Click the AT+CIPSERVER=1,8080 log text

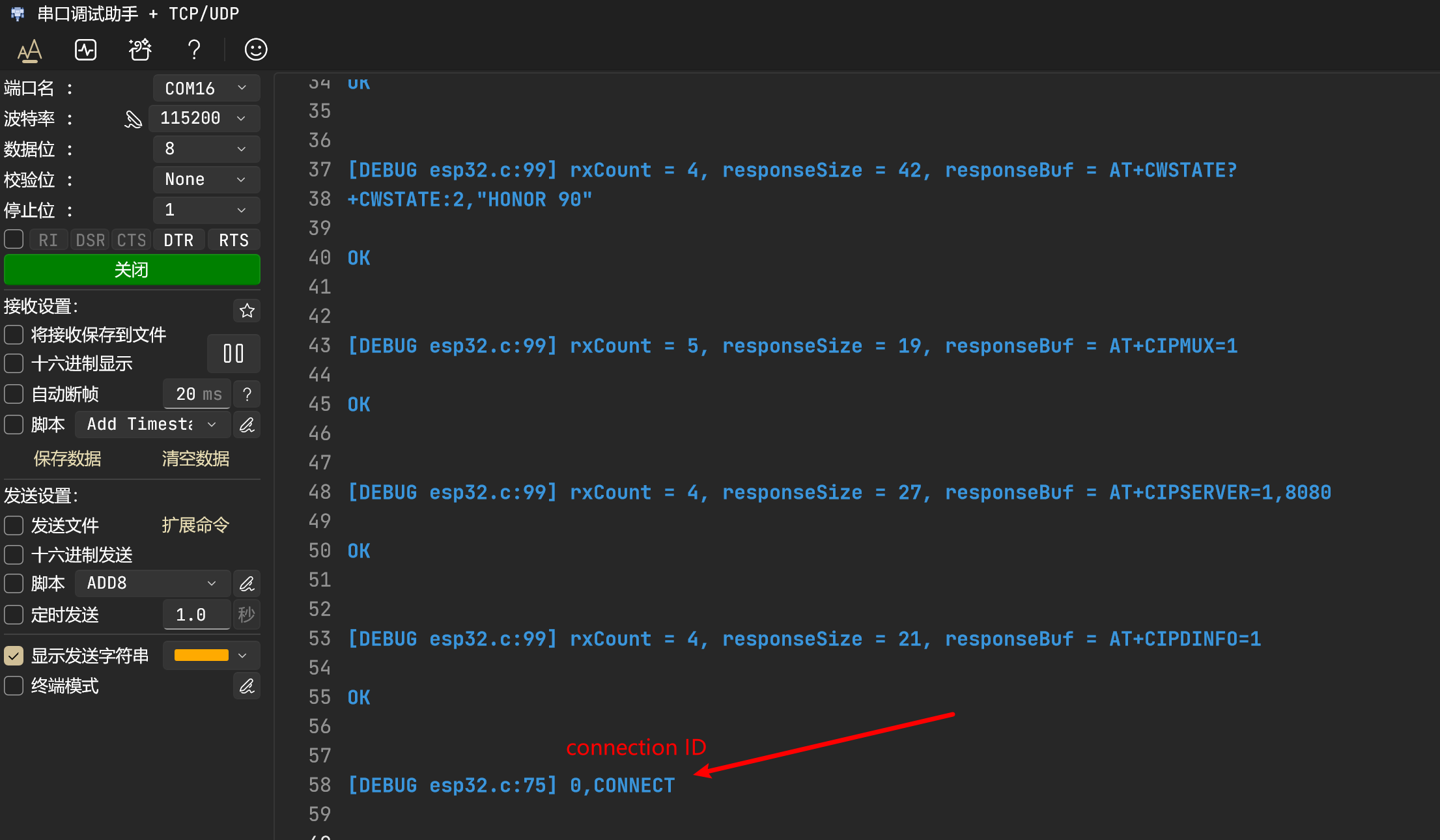click(1220, 492)
